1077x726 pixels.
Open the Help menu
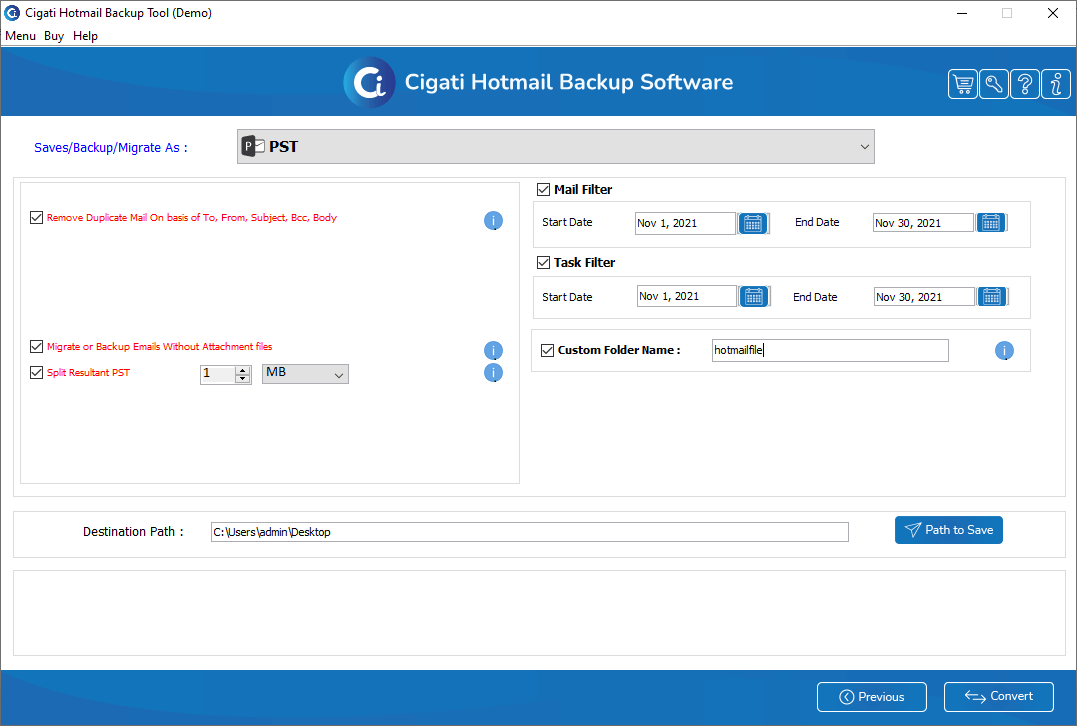[x=85, y=36]
